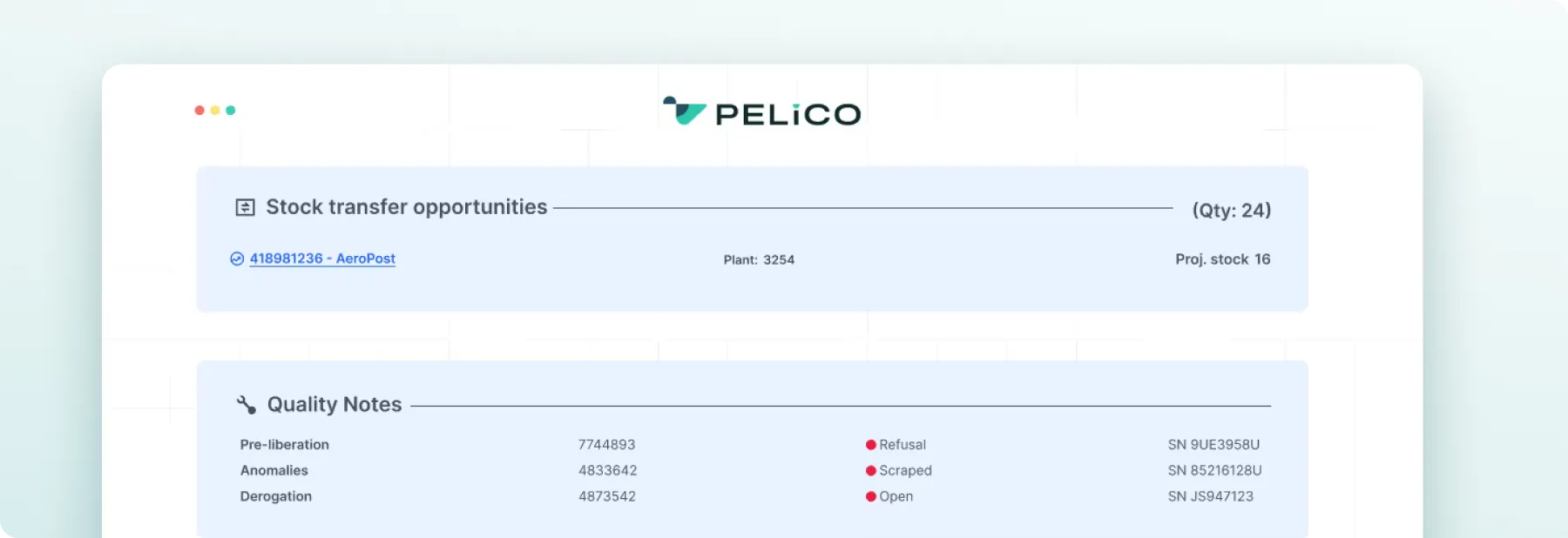Click the red status dot beside Scraped
Viewport: 1568px width, 538px height.
click(x=870, y=470)
